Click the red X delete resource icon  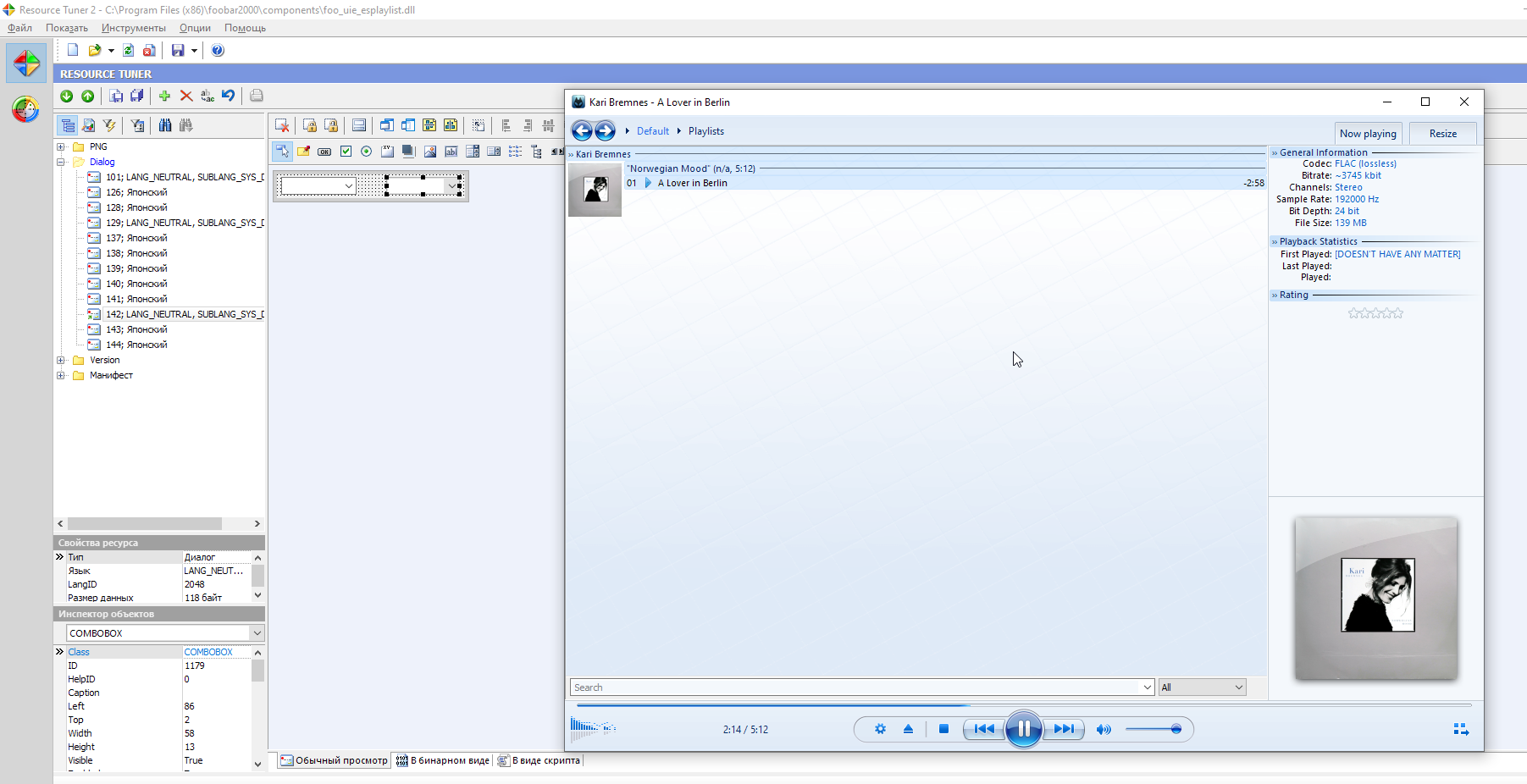[x=186, y=97]
